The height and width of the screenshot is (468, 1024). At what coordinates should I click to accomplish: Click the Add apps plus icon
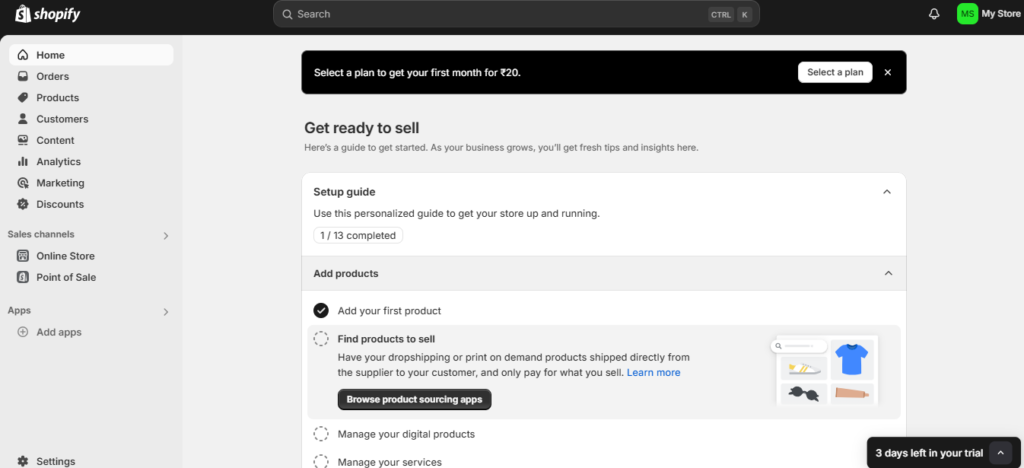pos(23,332)
